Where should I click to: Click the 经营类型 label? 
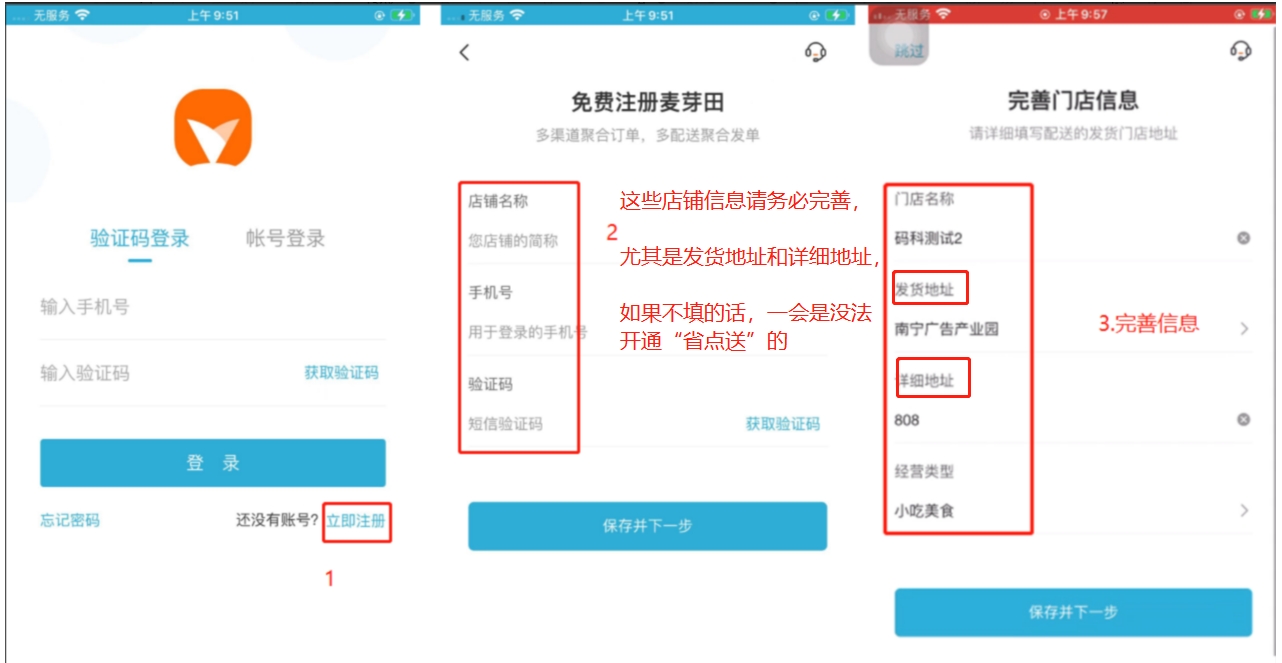pyautogui.click(x=924, y=471)
